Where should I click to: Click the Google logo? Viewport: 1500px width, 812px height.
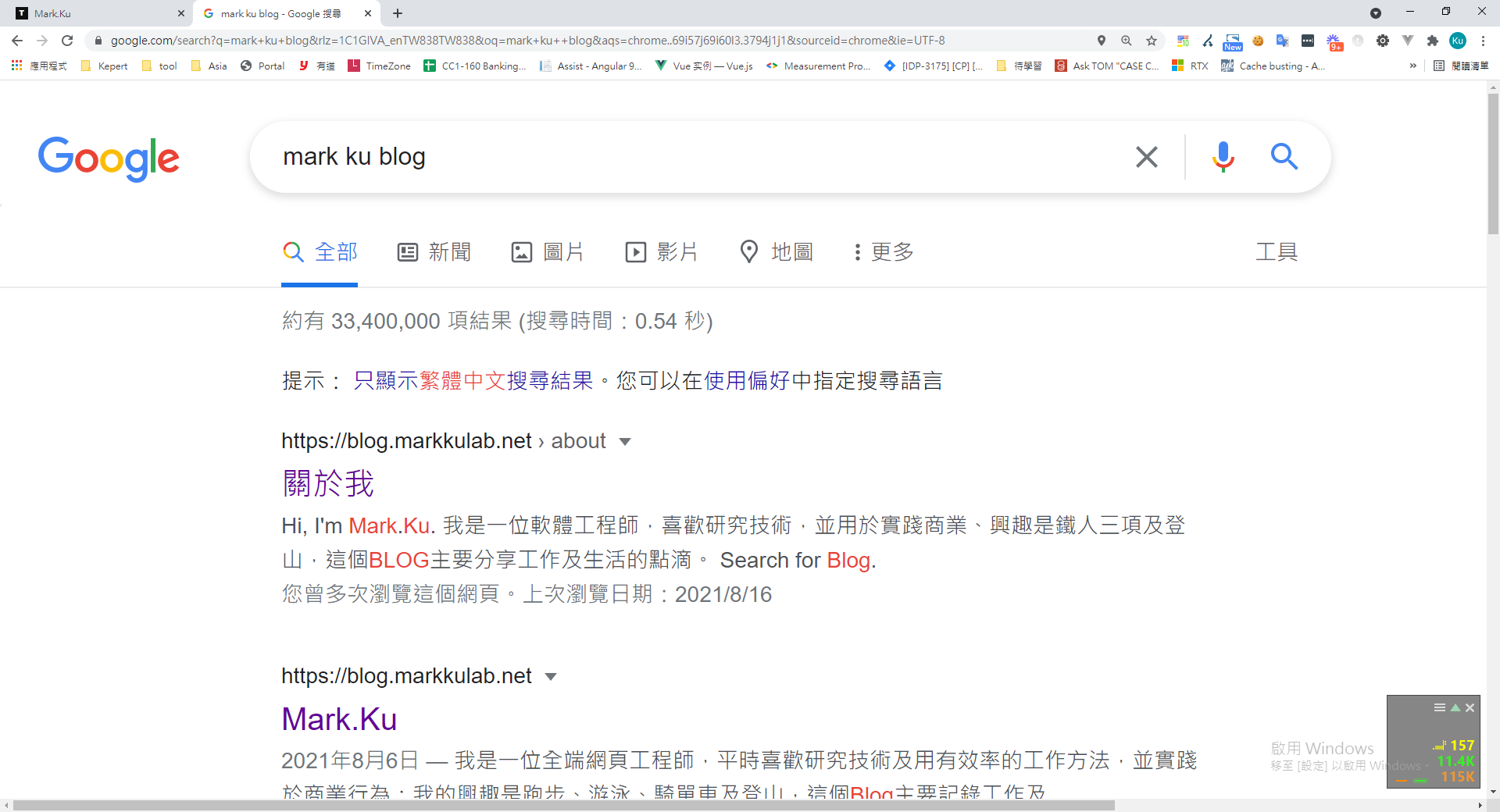(x=109, y=158)
